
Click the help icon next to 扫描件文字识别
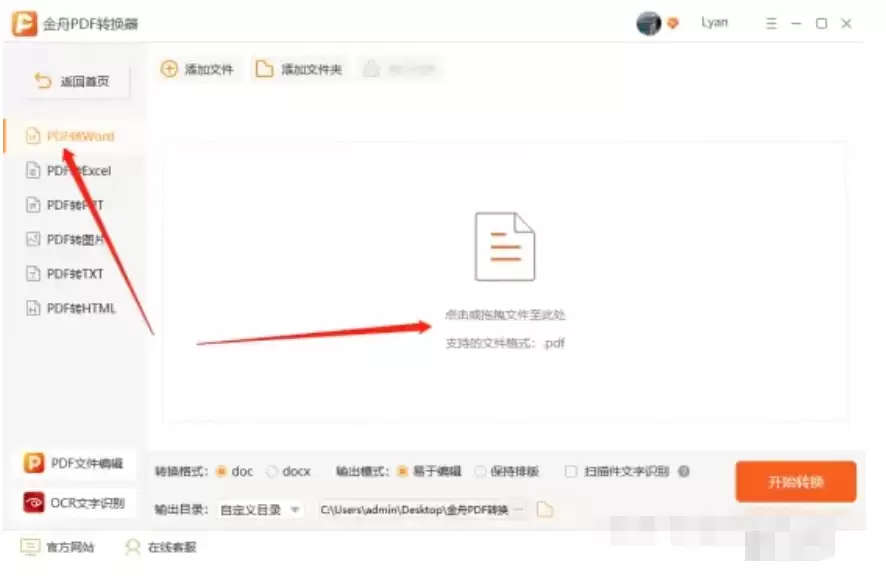[x=684, y=471]
